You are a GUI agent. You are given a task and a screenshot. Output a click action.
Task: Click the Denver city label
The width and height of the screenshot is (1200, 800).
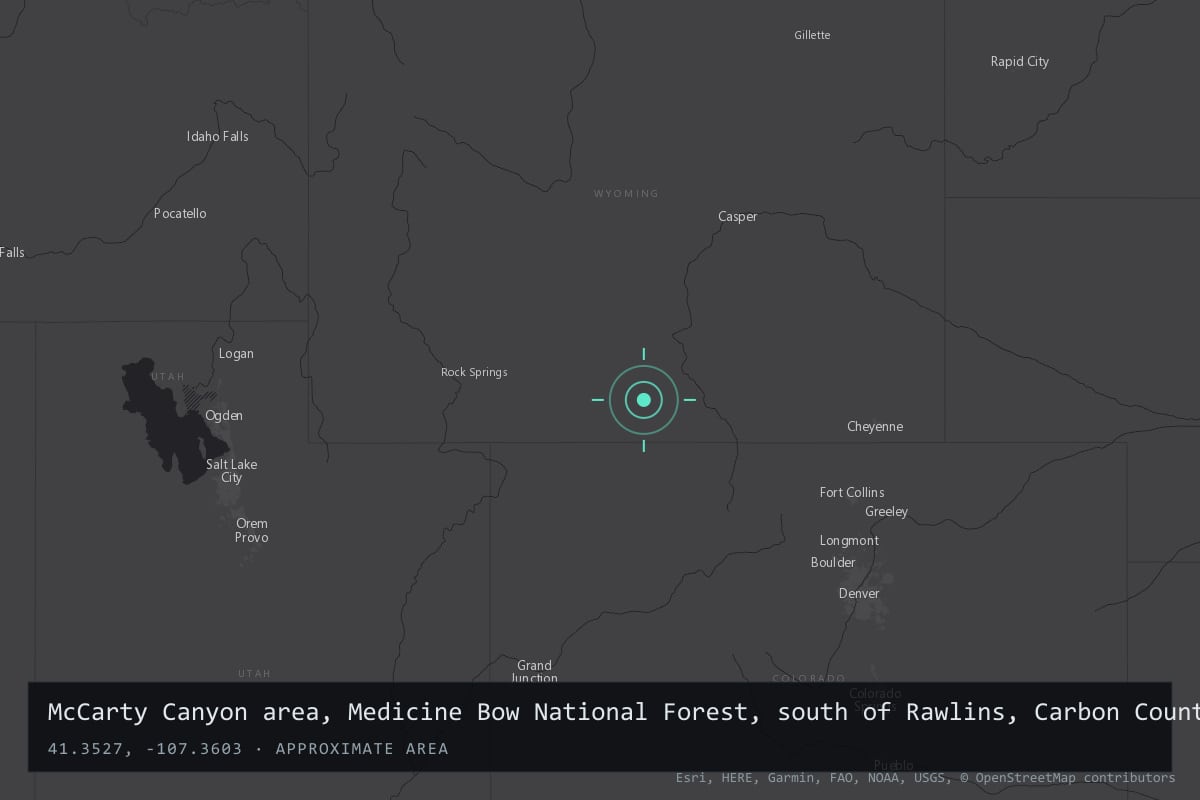click(x=859, y=593)
